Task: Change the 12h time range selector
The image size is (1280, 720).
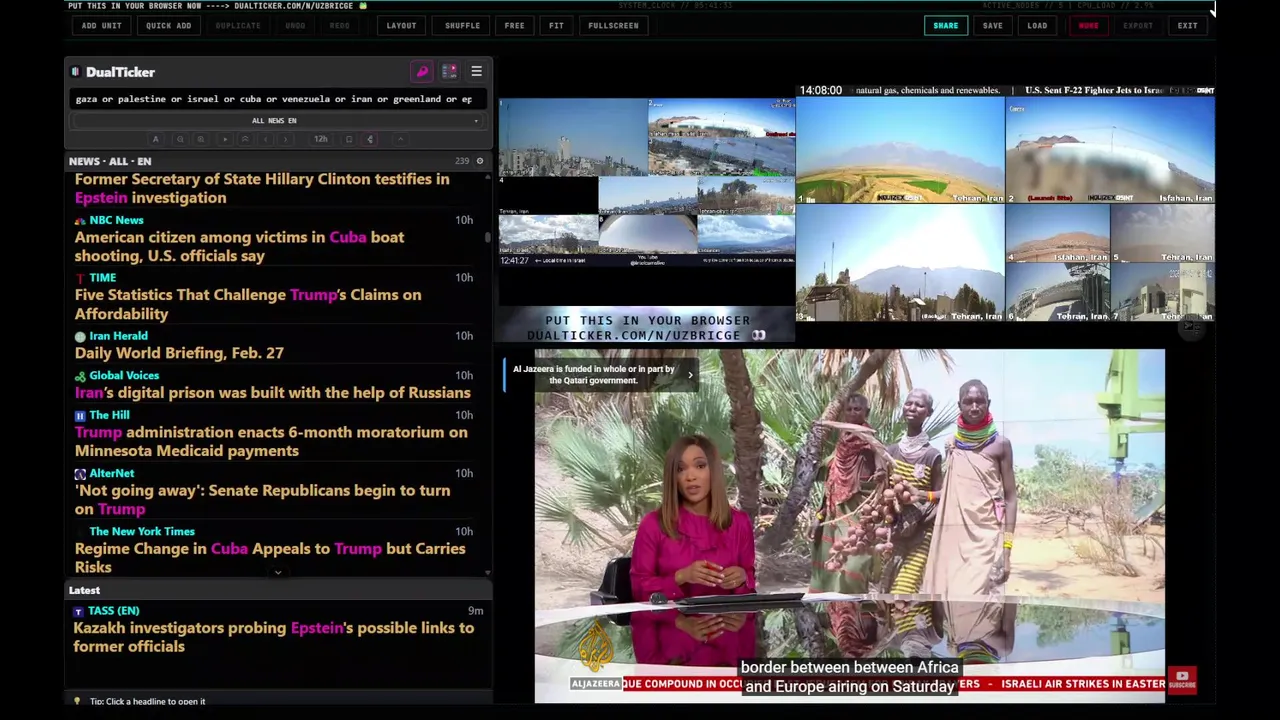Action: (x=321, y=139)
